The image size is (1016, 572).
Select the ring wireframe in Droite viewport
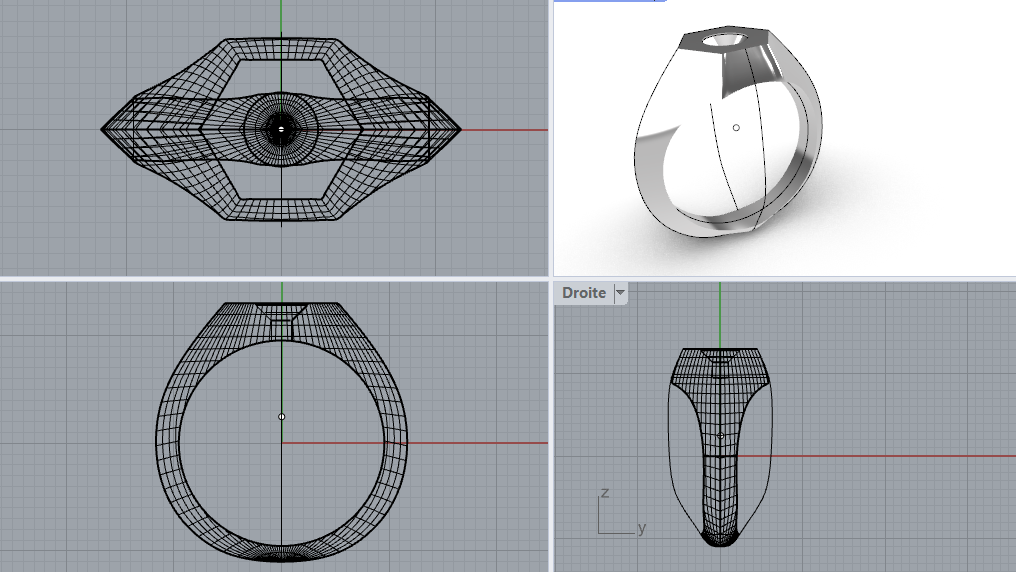720,447
